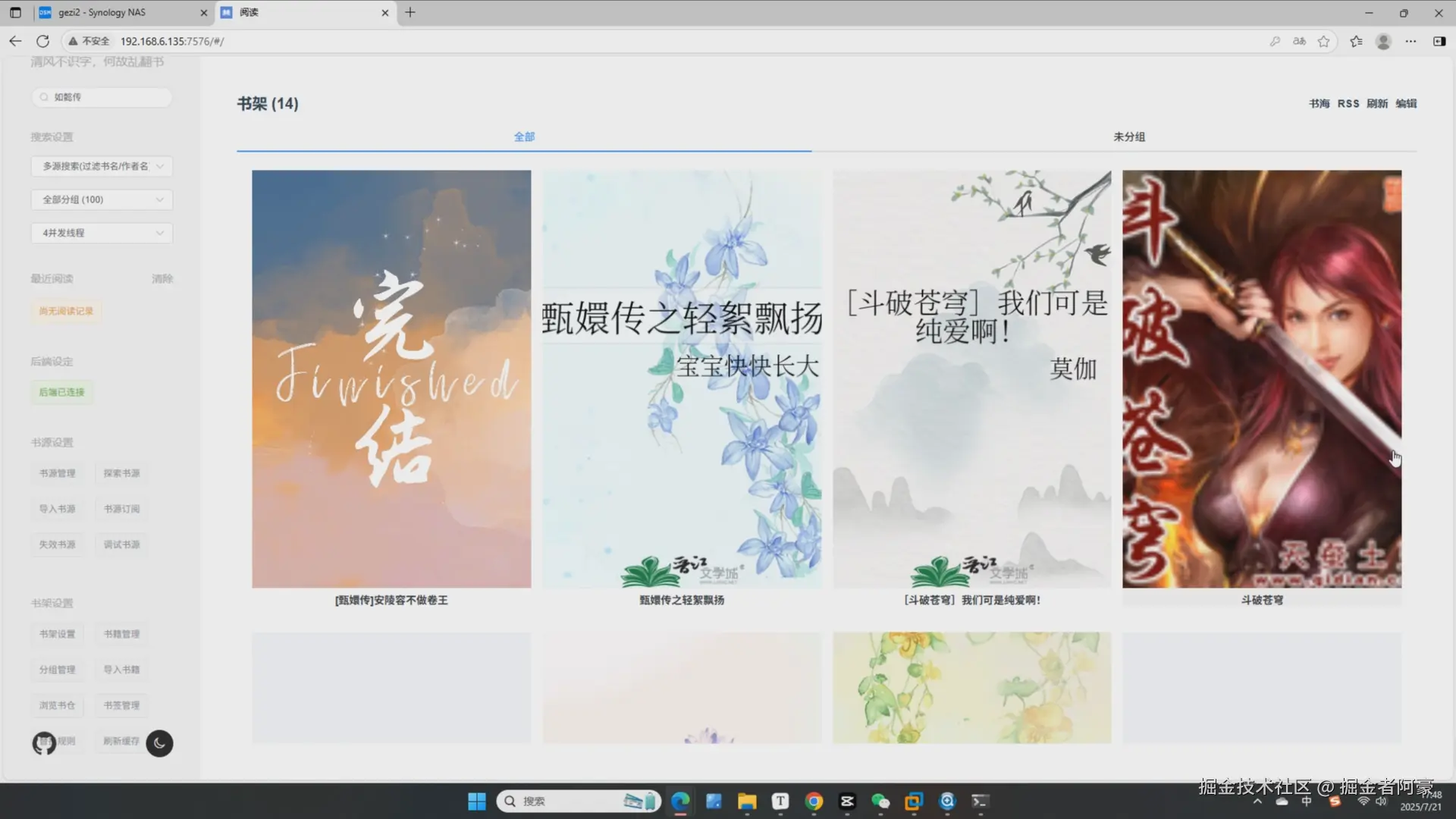
Task: Select the 全部 bookshelf tab
Action: point(524,136)
